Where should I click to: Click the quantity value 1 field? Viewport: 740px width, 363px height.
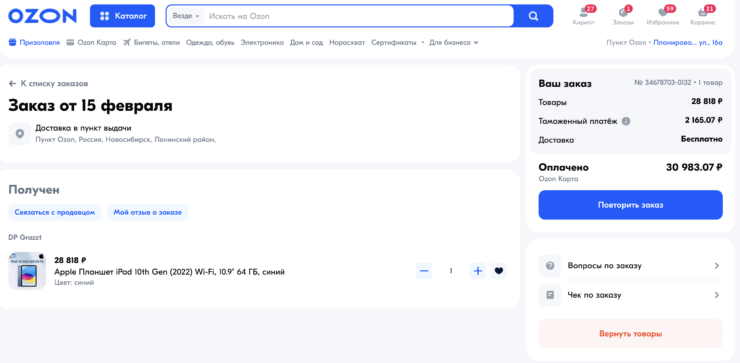pos(451,271)
